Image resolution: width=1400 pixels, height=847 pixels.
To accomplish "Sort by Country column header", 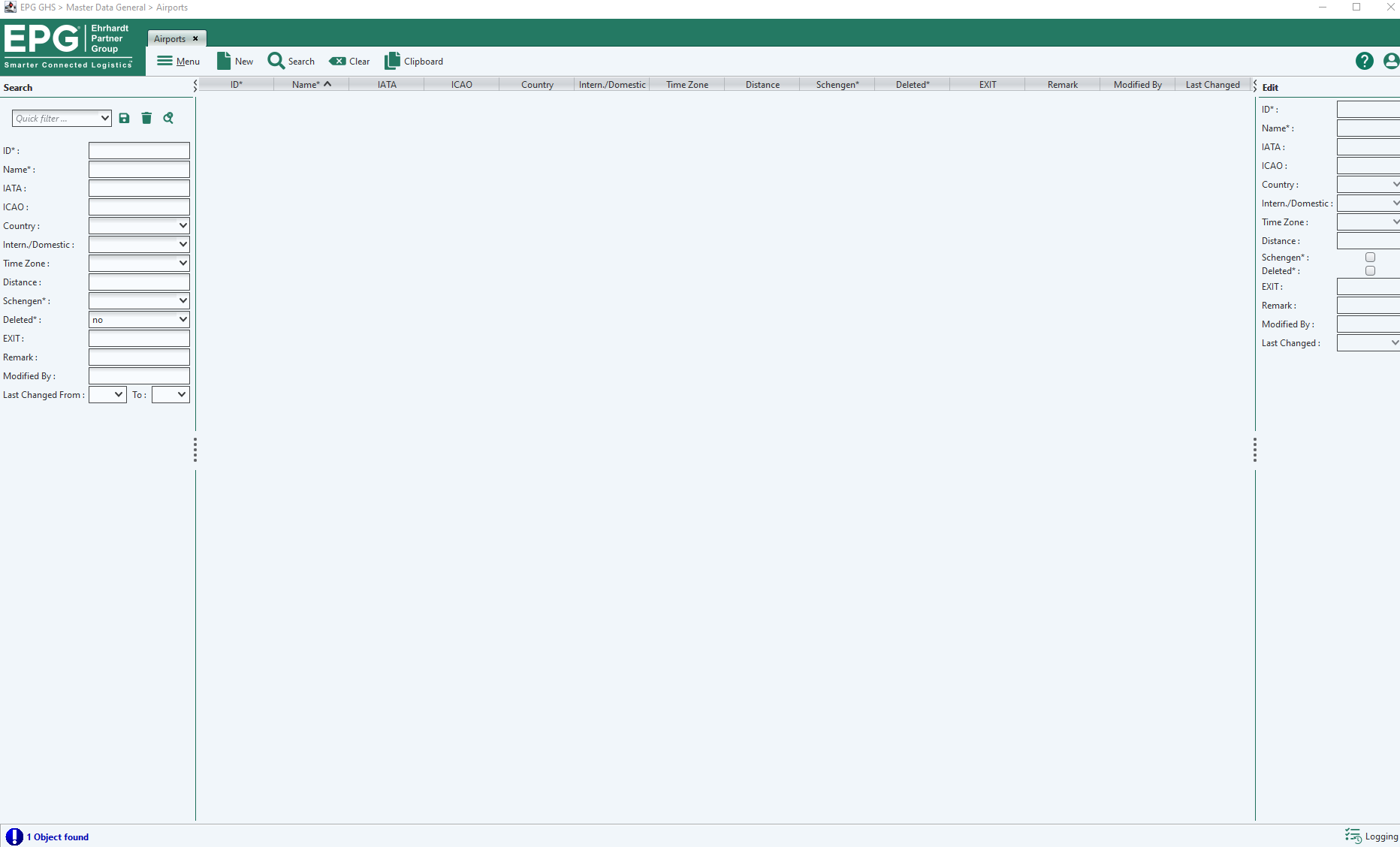I will pos(537,84).
